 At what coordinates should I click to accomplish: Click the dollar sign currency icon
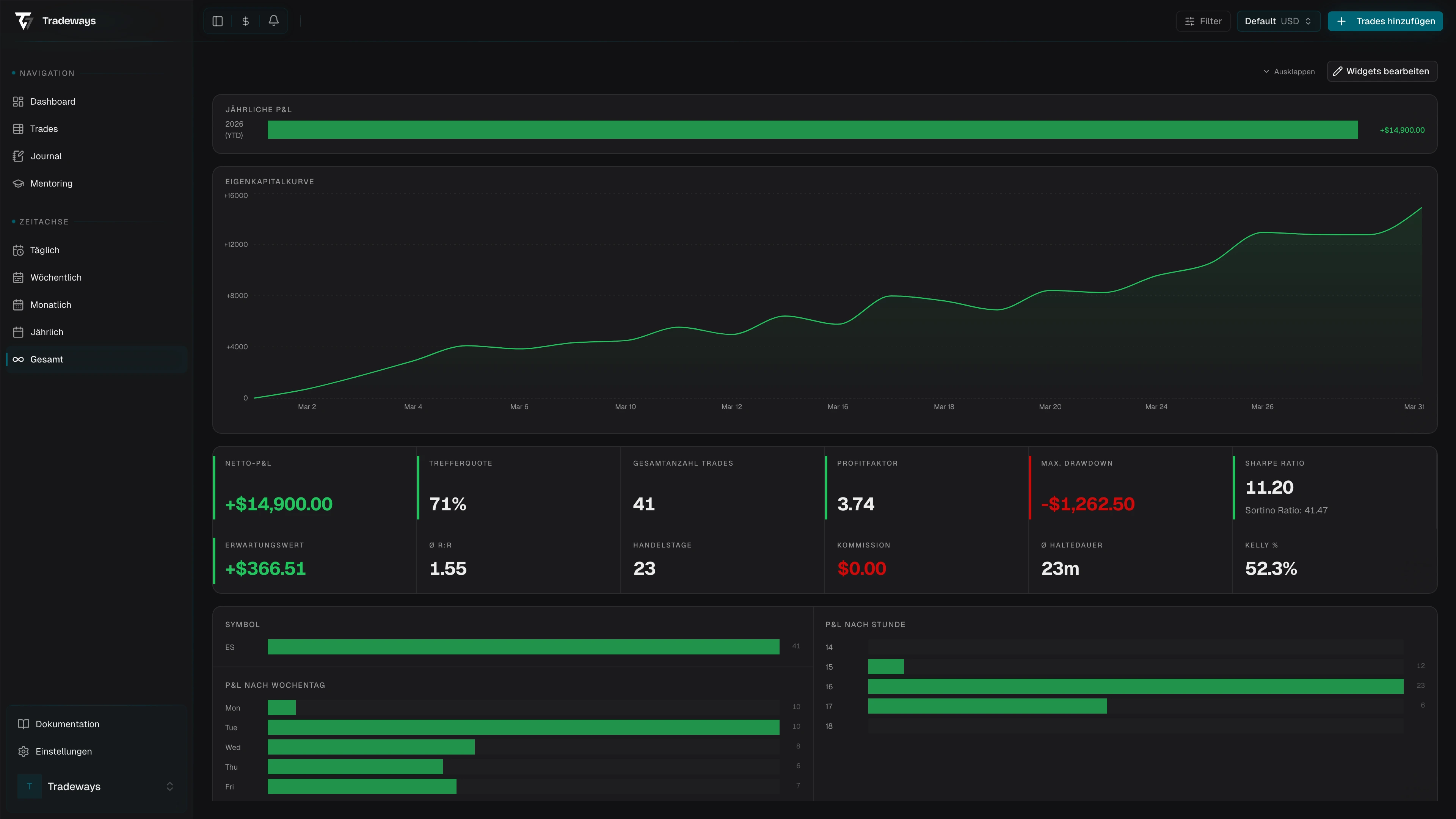point(245,21)
